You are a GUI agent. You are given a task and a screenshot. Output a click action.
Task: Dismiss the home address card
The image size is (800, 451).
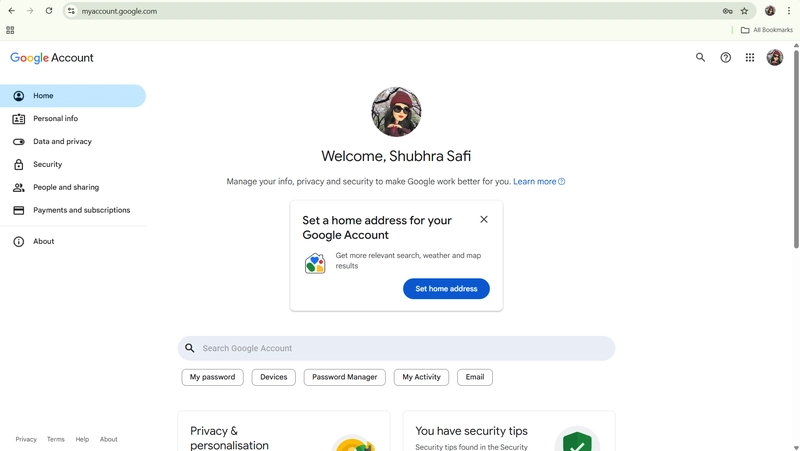(484, 219)
